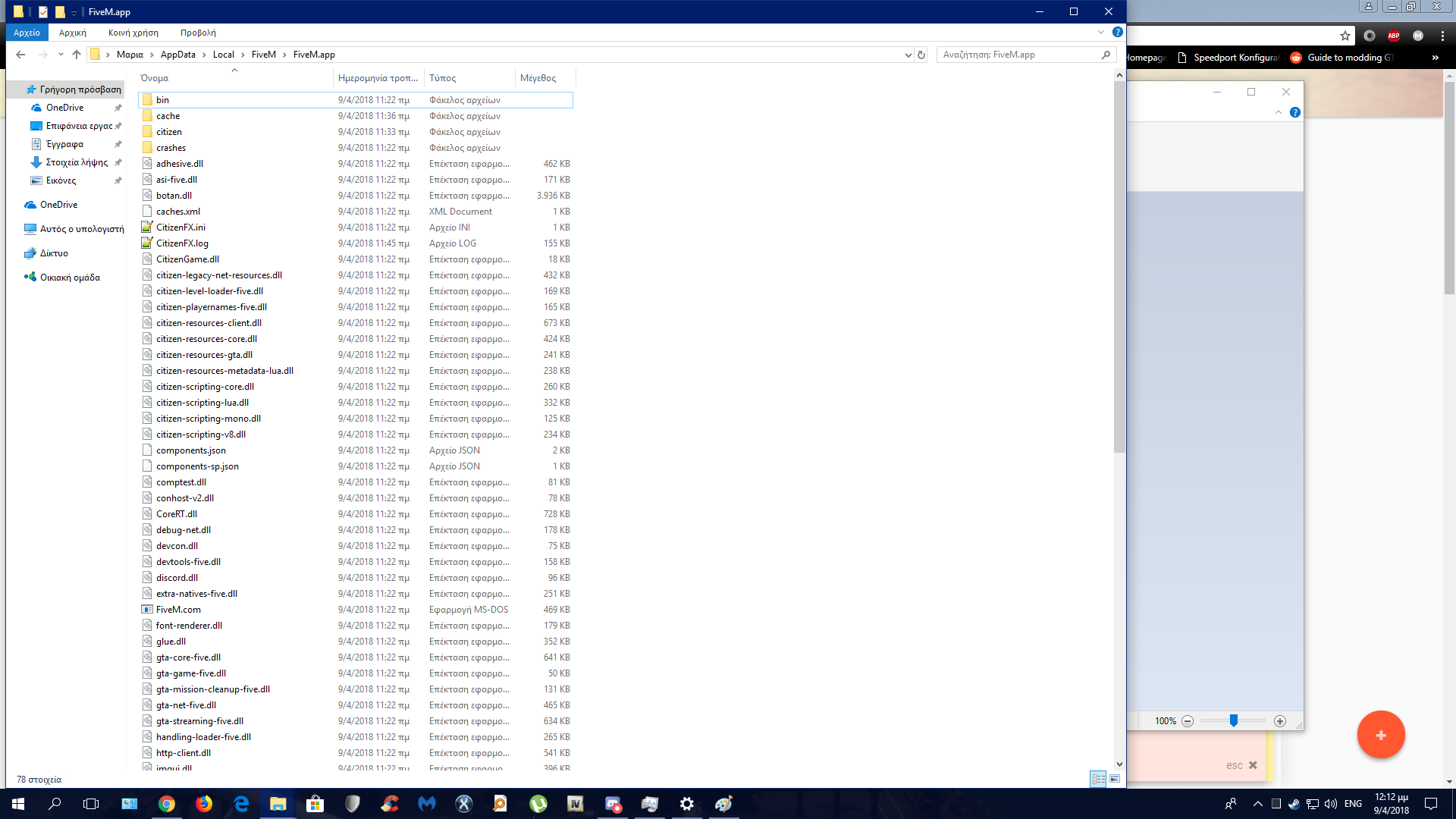This screenshot has height=819, width=1456.
Task: Open the recent locations dropdown arrow
Action: click(x=61, y=55)
